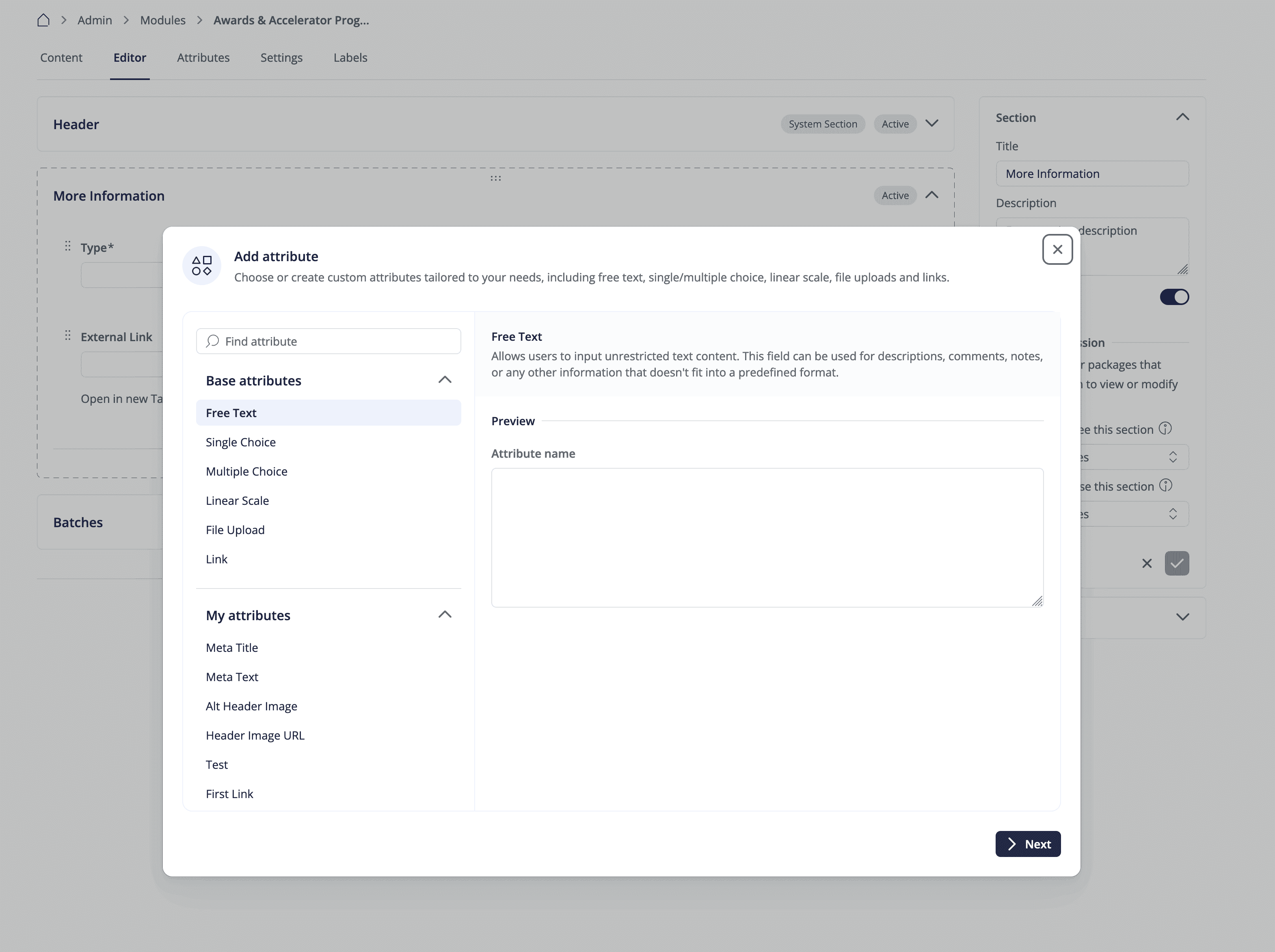The height and width of the screenshot is (952, 1275).
Task: Collapse the My attributes group
Action: point(444,615)
